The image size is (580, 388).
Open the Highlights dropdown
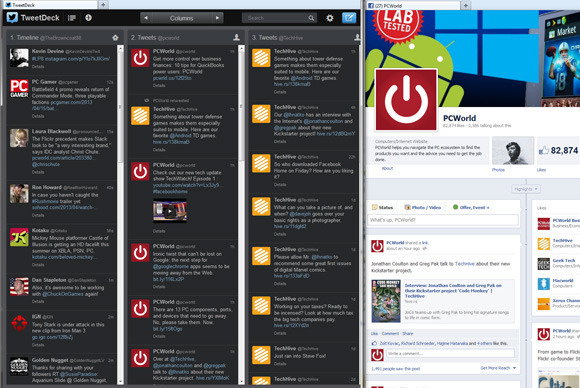pos(526,189)
